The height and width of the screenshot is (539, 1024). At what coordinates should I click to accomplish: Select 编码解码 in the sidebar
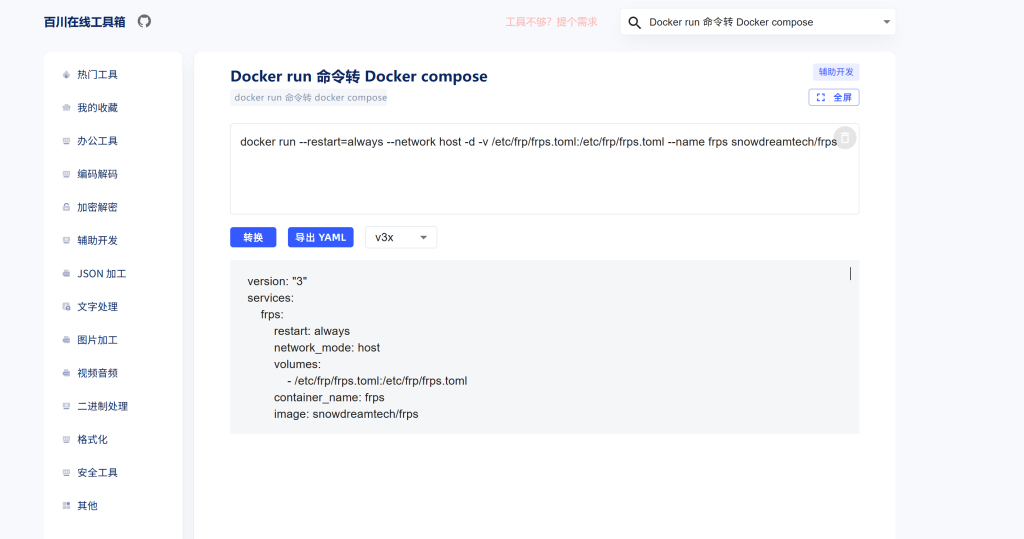click(x=97, y=174)
